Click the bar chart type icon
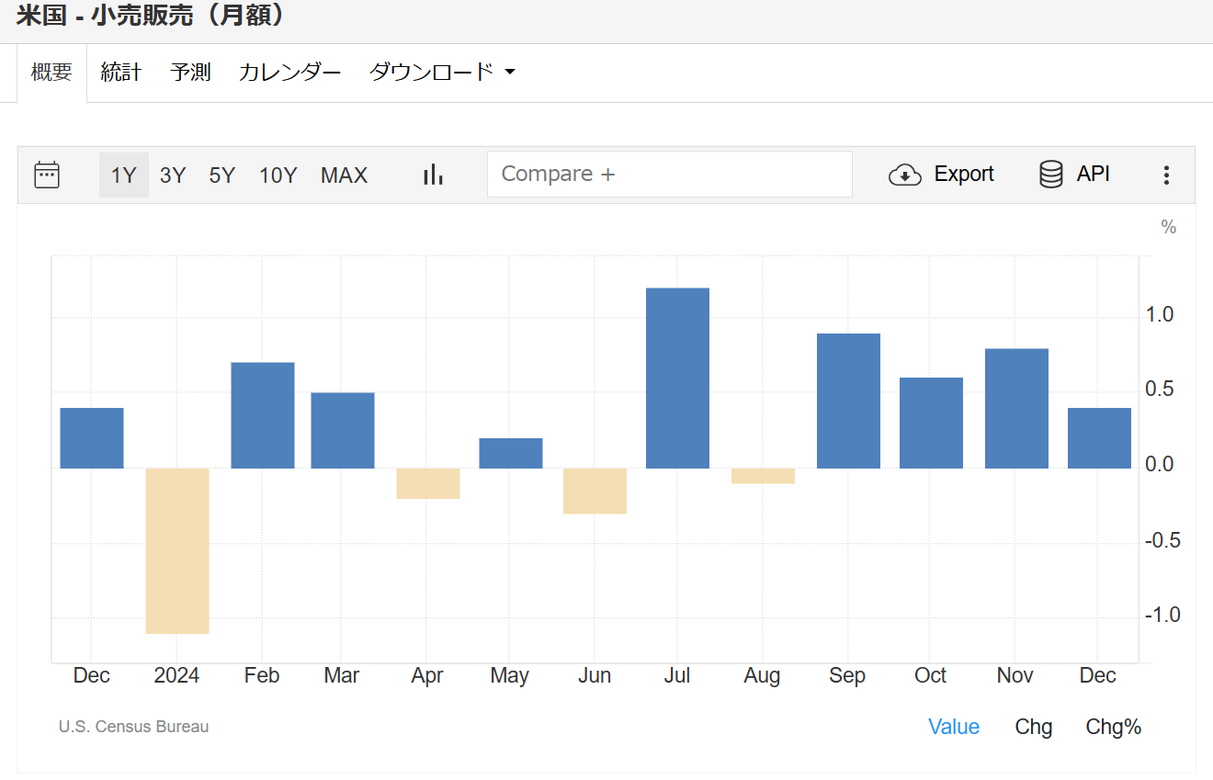 433,175
